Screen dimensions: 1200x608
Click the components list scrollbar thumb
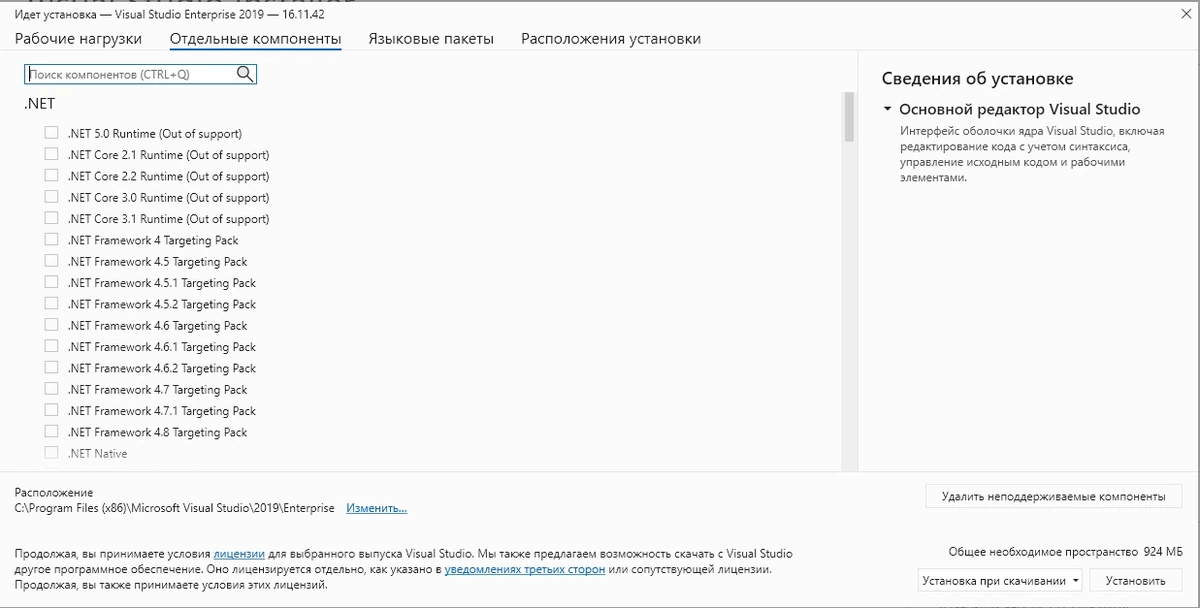(849, 117)
